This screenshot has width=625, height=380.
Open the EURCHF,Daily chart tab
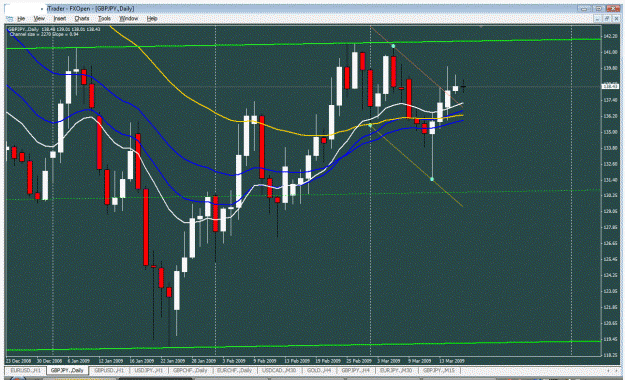point(234,370)
